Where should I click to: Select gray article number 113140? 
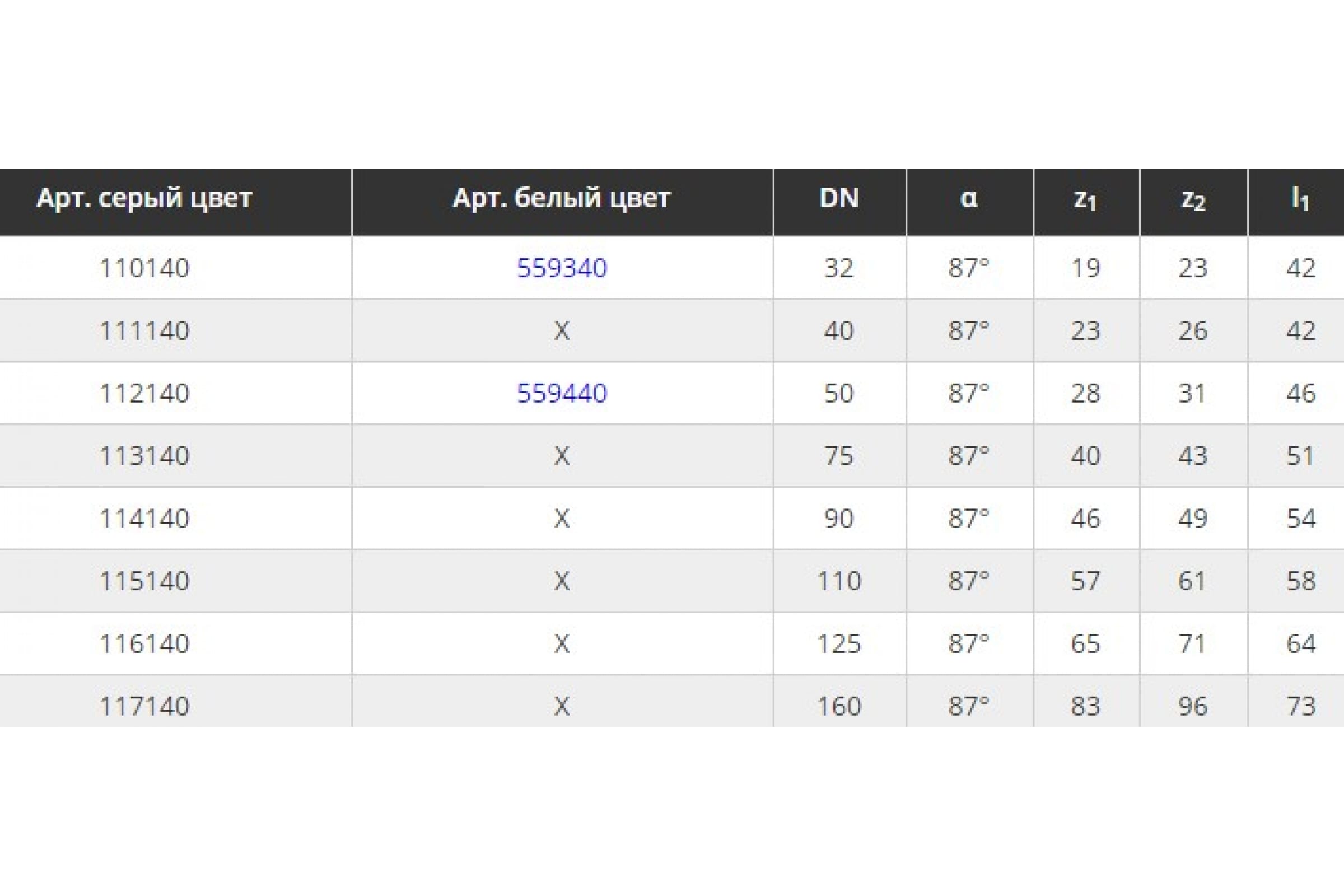tap(144, 456)
